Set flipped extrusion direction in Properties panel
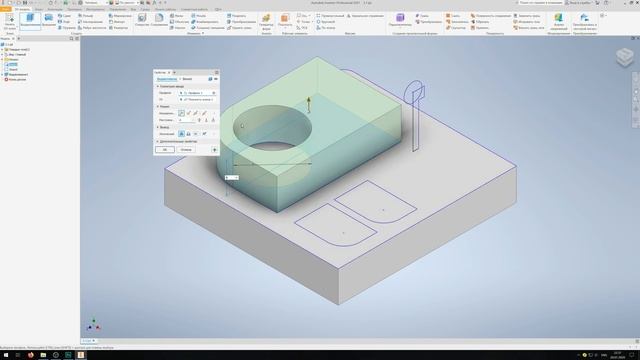640x360 pixels. click(189, 113)
